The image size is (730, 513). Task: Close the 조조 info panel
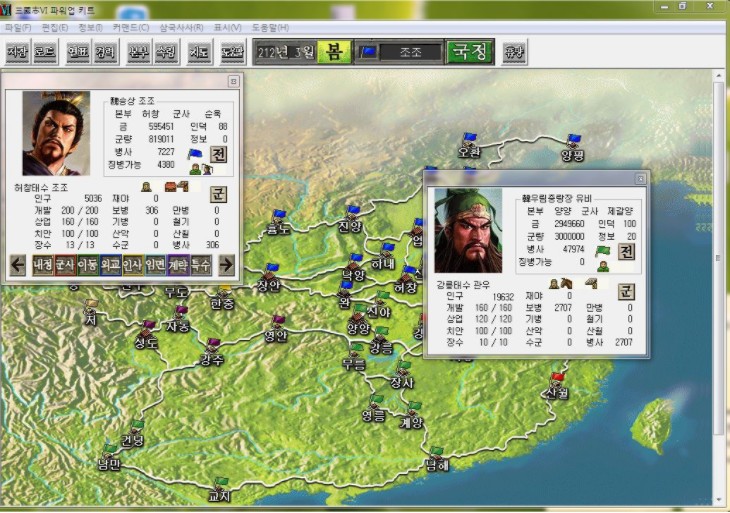pos(233,81)
